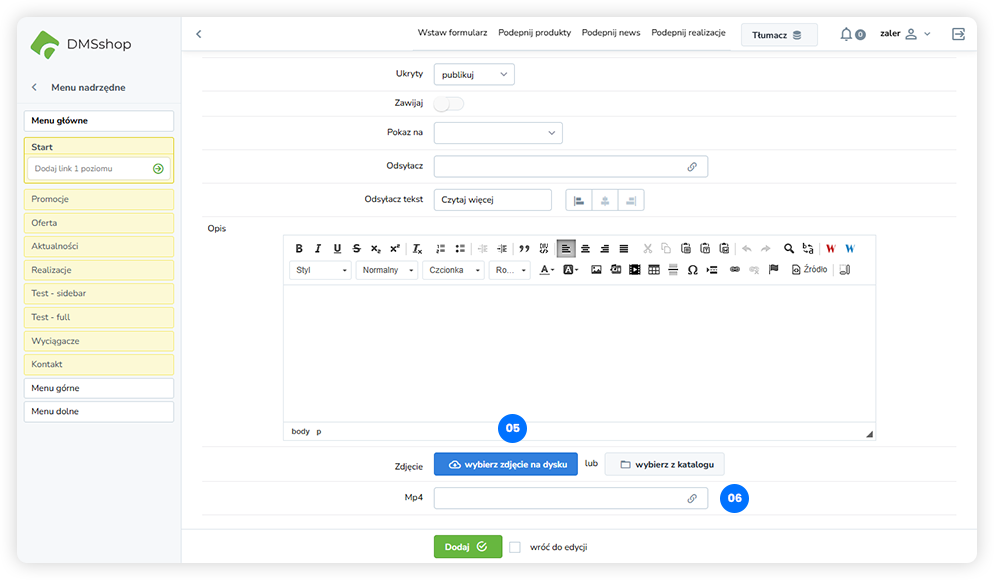Click the find (magnifier) icon in the editor

pos(789,249)
